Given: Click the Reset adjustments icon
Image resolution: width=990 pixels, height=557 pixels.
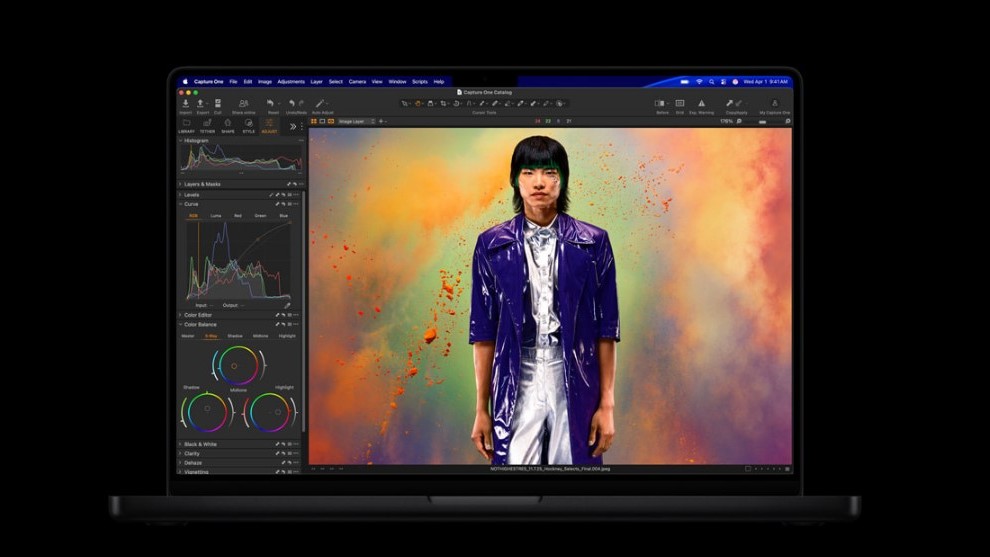Looking at the screenshot, I should tap(270, 103).
